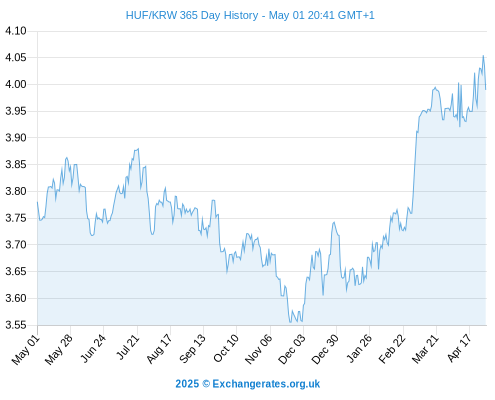Select the Jan 26 x-axis date label

point(359,348)
